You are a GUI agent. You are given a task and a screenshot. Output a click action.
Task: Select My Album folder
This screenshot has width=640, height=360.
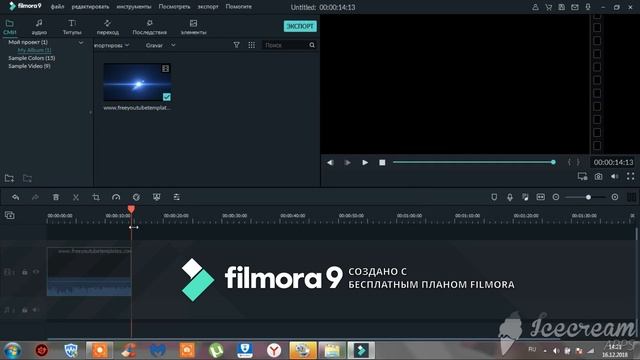34,50
